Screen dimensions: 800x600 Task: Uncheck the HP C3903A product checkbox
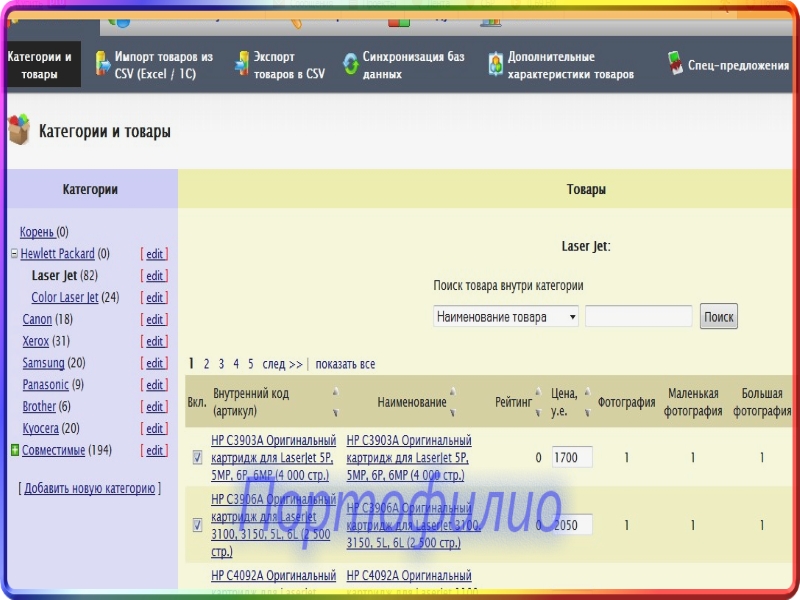pos(197,457)
